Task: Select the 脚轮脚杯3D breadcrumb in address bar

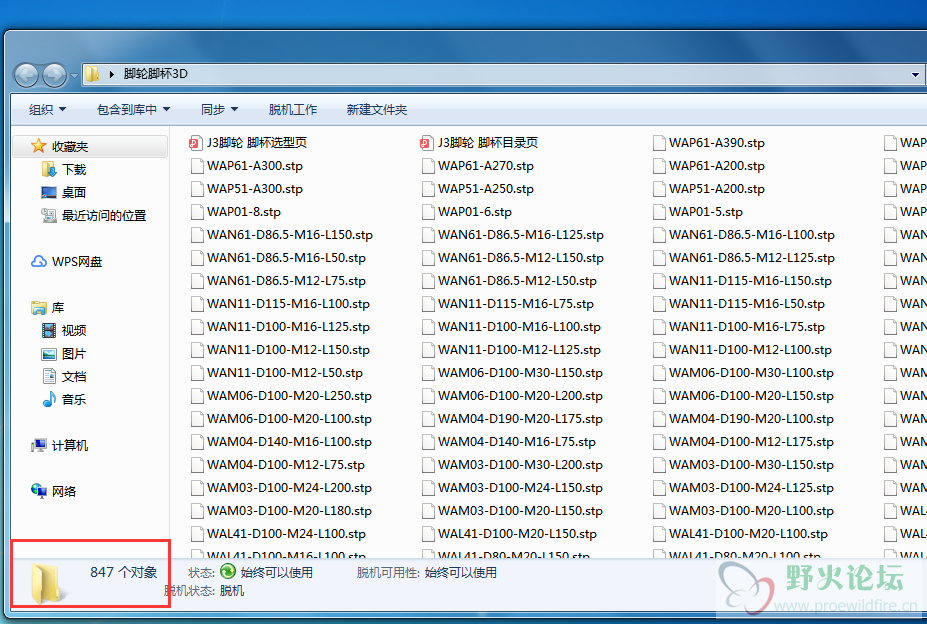Action: pyautogui.click(x=155, y=74)
